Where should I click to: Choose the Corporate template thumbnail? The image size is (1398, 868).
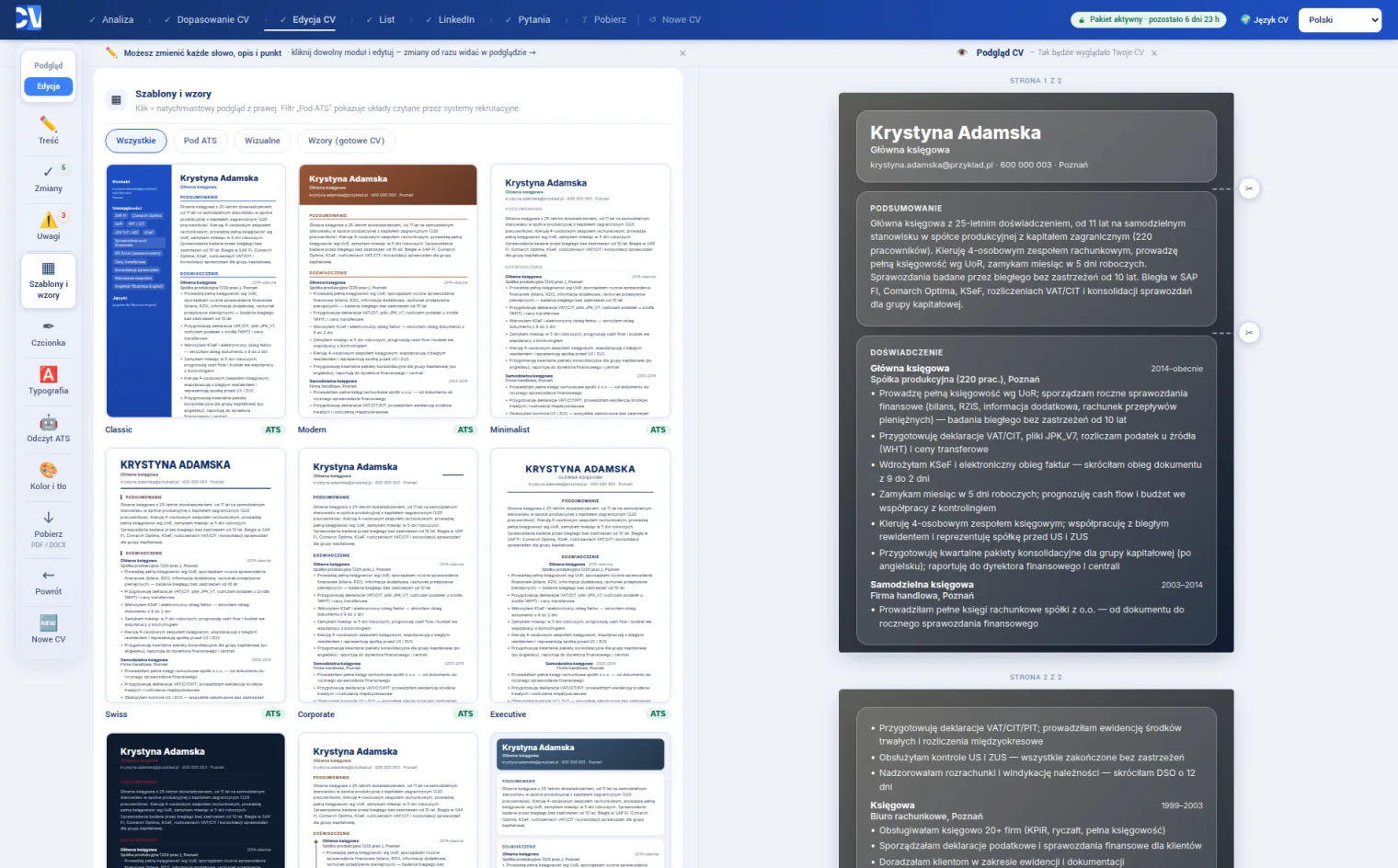pyautogui.click(x=388, y=576)
